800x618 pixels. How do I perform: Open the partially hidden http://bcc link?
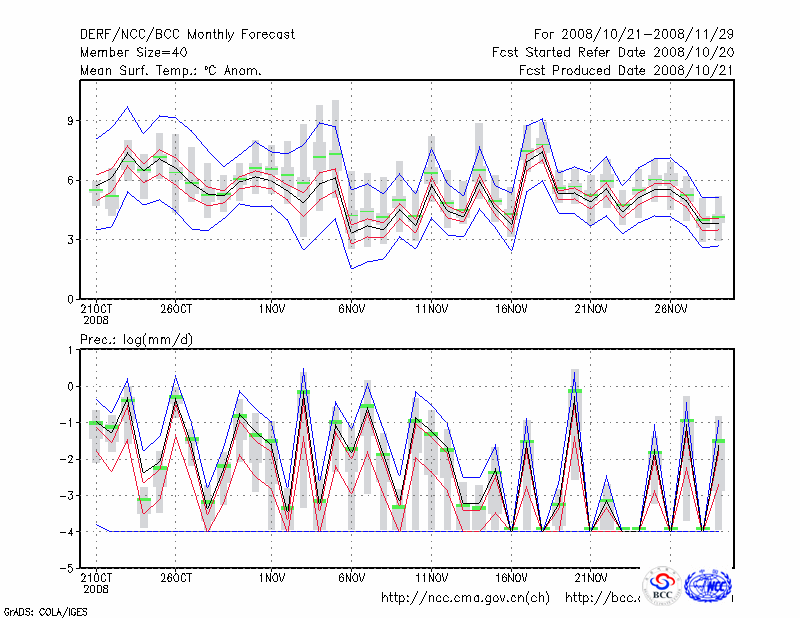602,598
